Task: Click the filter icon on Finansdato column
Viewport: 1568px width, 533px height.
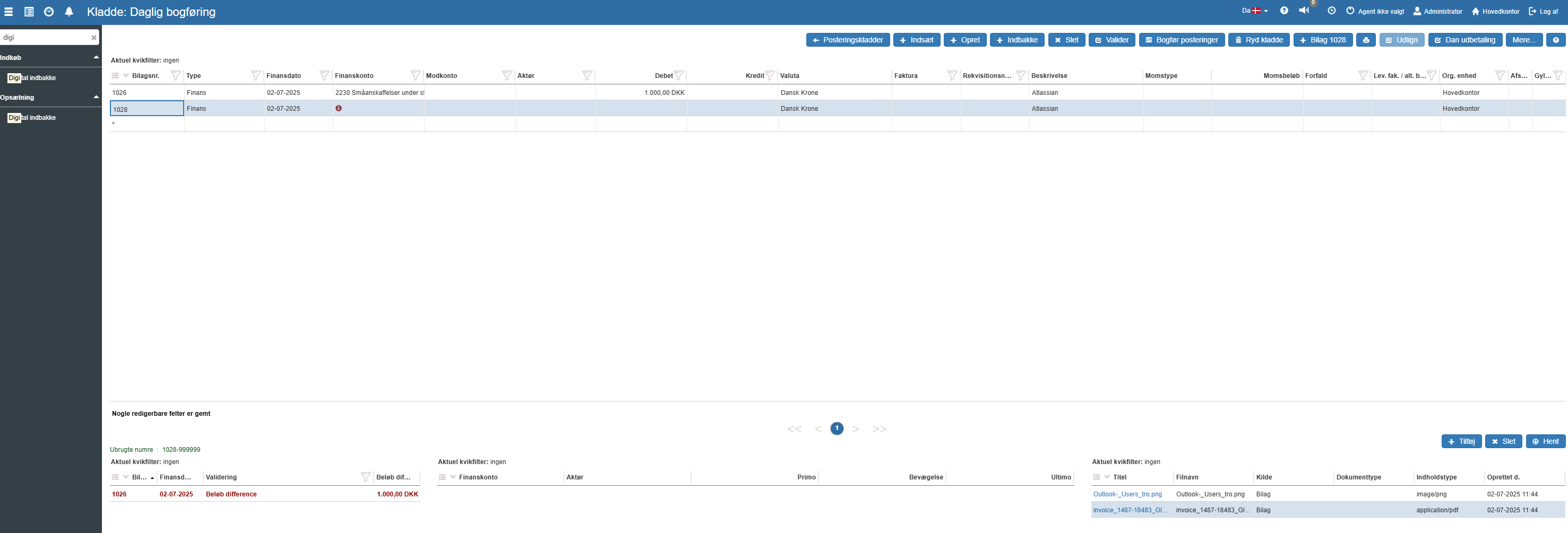Action: coord(324,75)
